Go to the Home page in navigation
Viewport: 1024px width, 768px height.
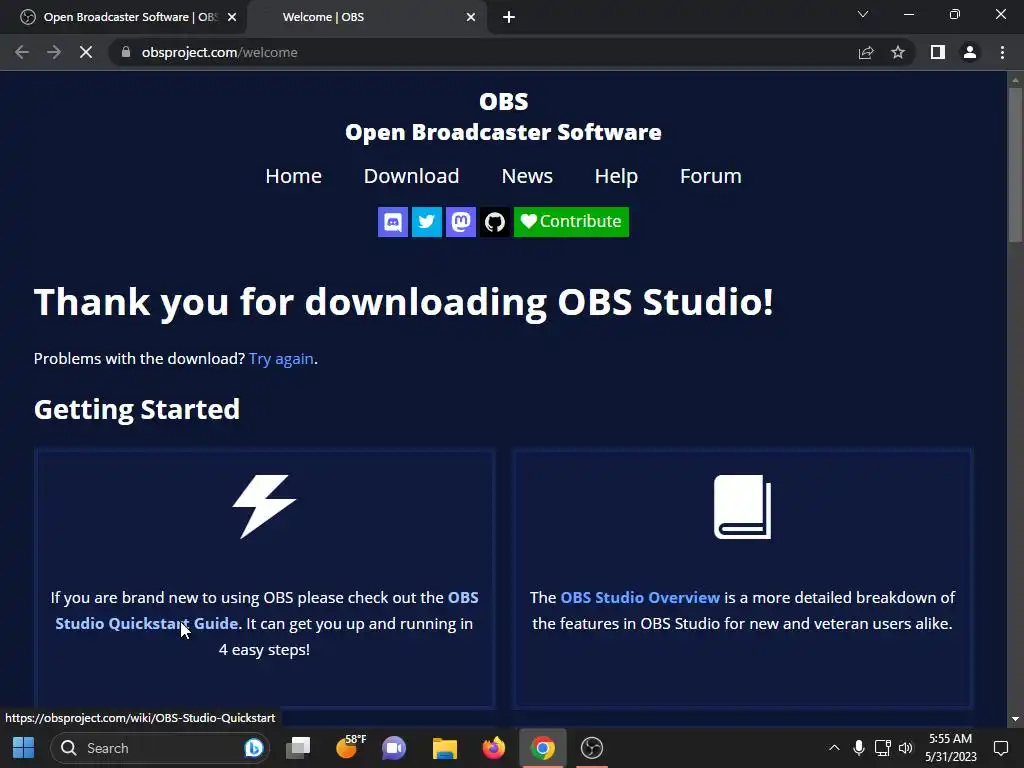click(x=293, y=176)
